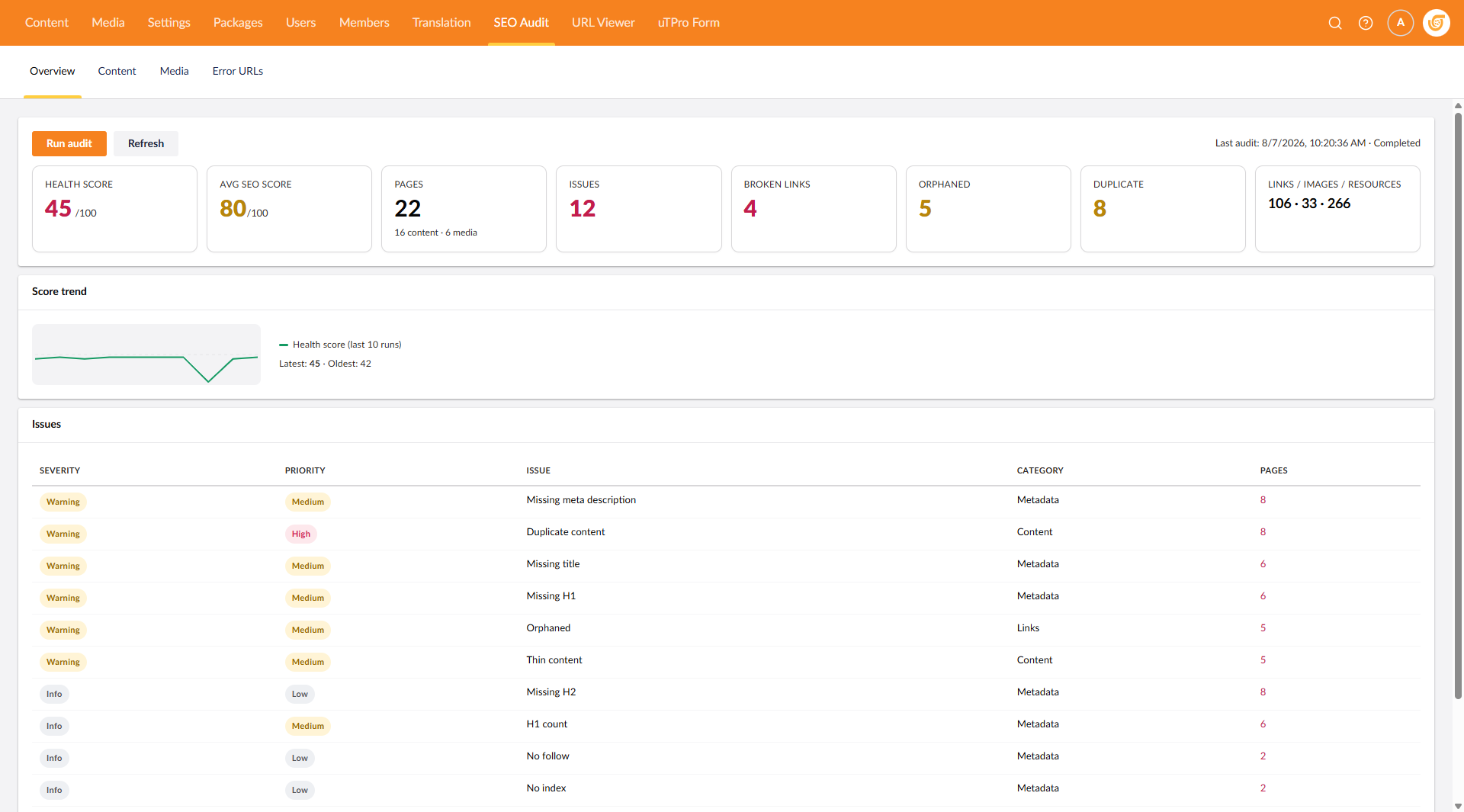Switch to the Overview tab
The height and width of the screenshot is (812, 1464).
click(53, 71)
